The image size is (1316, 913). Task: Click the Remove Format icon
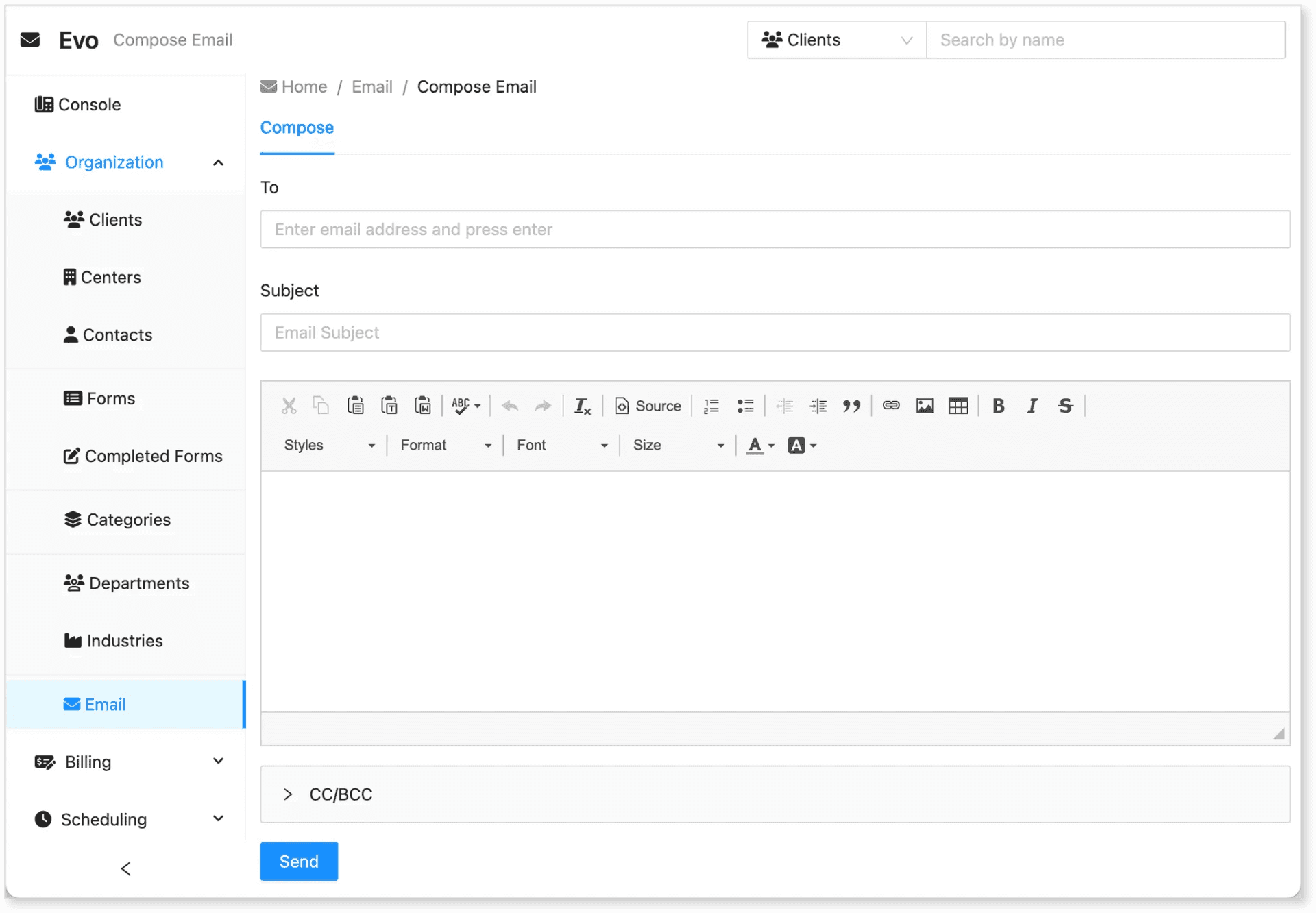[x=583, y=406]
